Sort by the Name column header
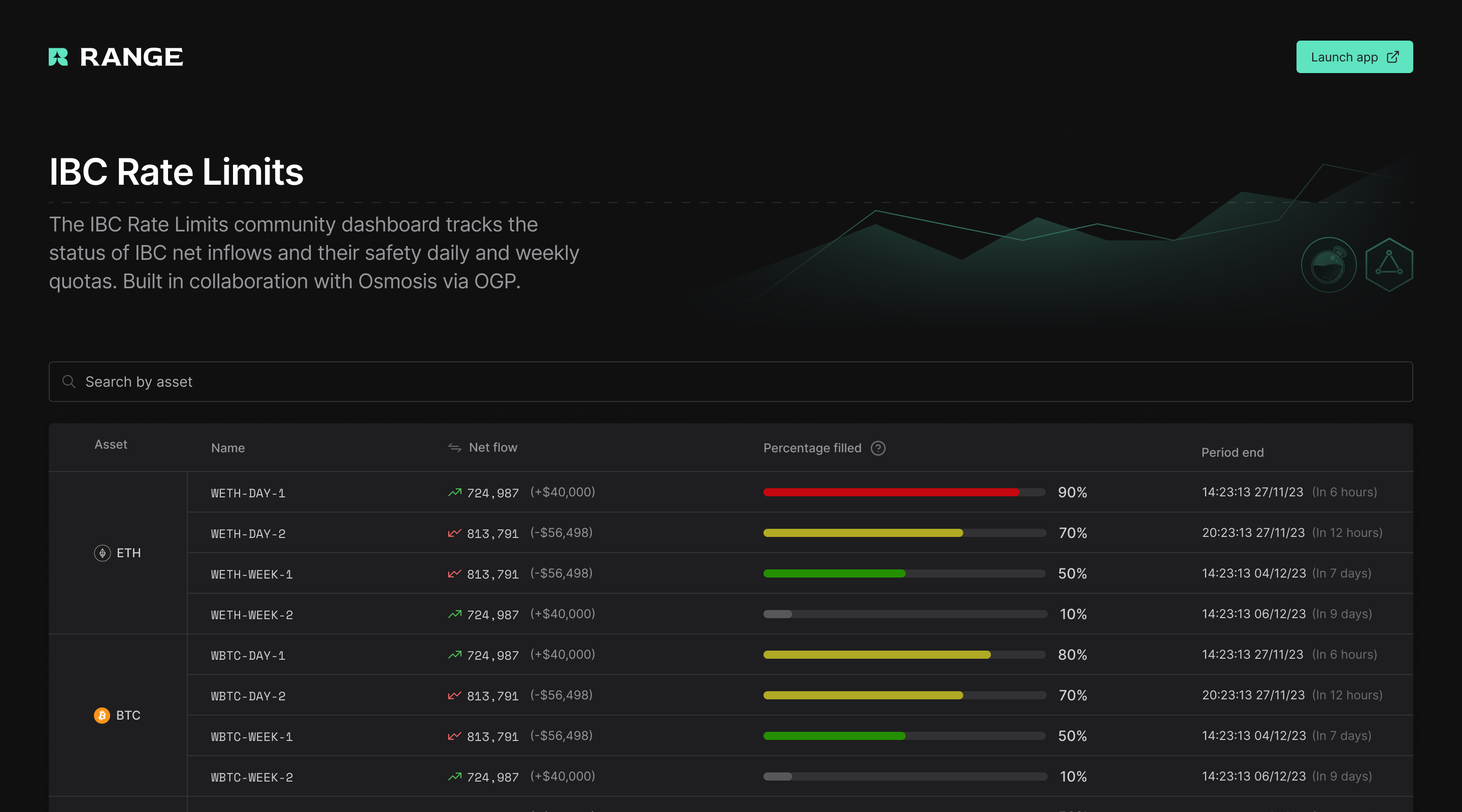 tap(227, 448)
